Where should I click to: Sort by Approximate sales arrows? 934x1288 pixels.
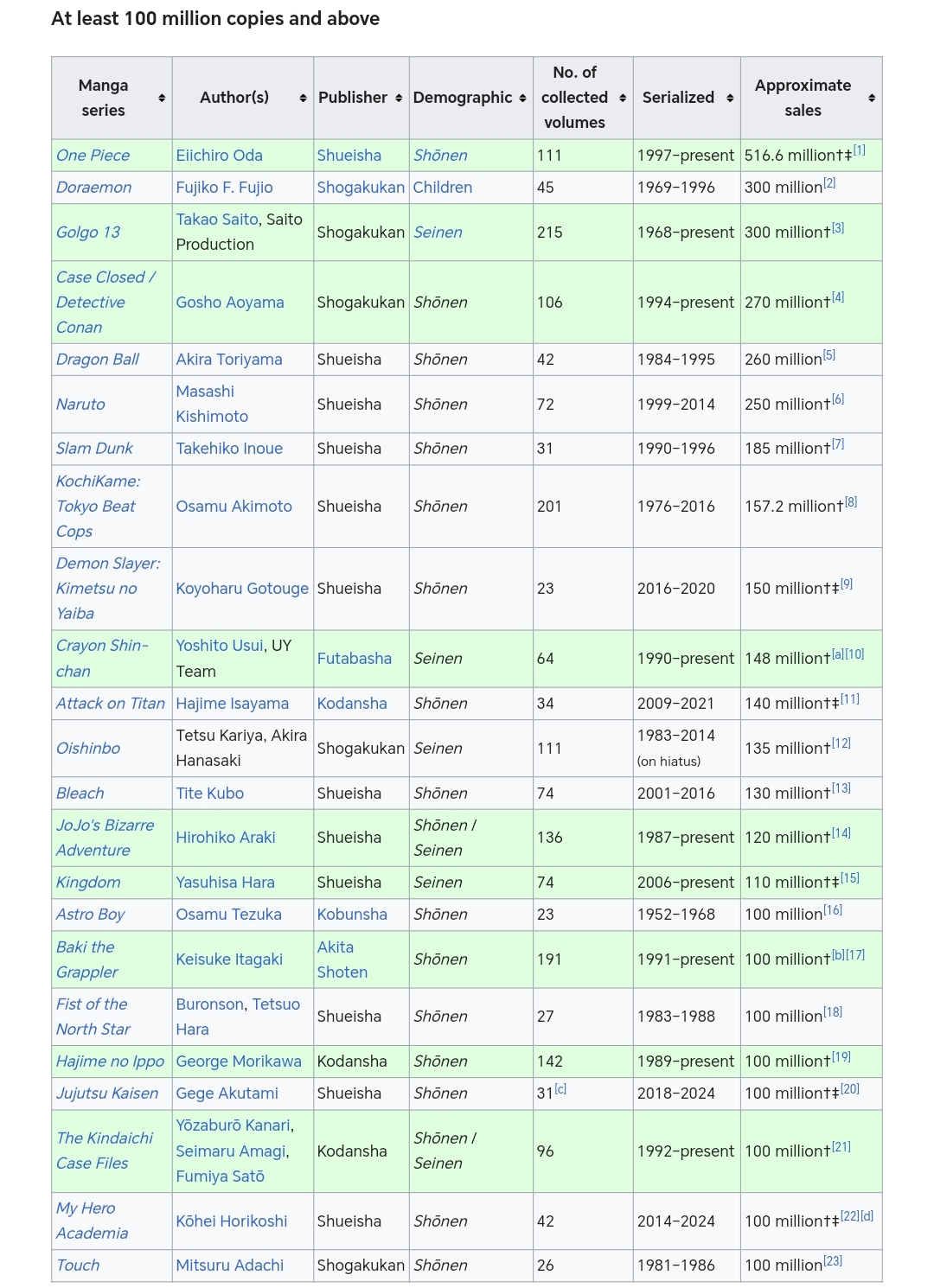[872, 99]
